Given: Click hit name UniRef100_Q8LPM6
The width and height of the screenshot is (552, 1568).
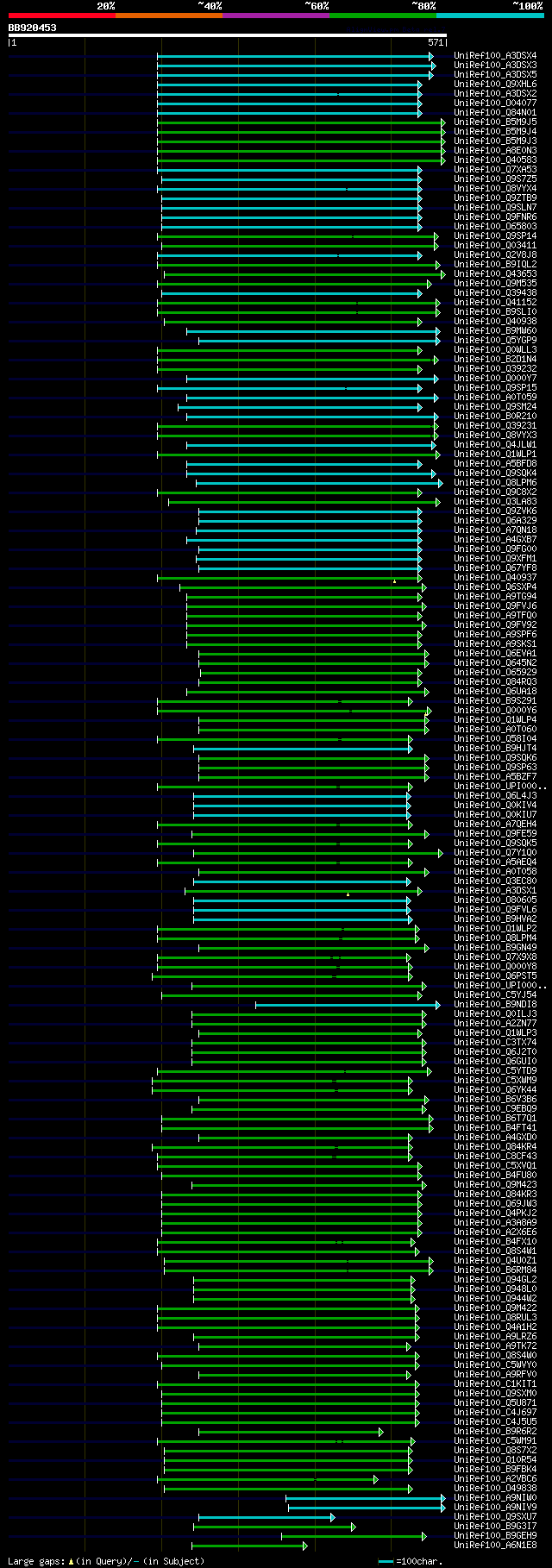Looking at the screenshot, I should tap(495, 483).
